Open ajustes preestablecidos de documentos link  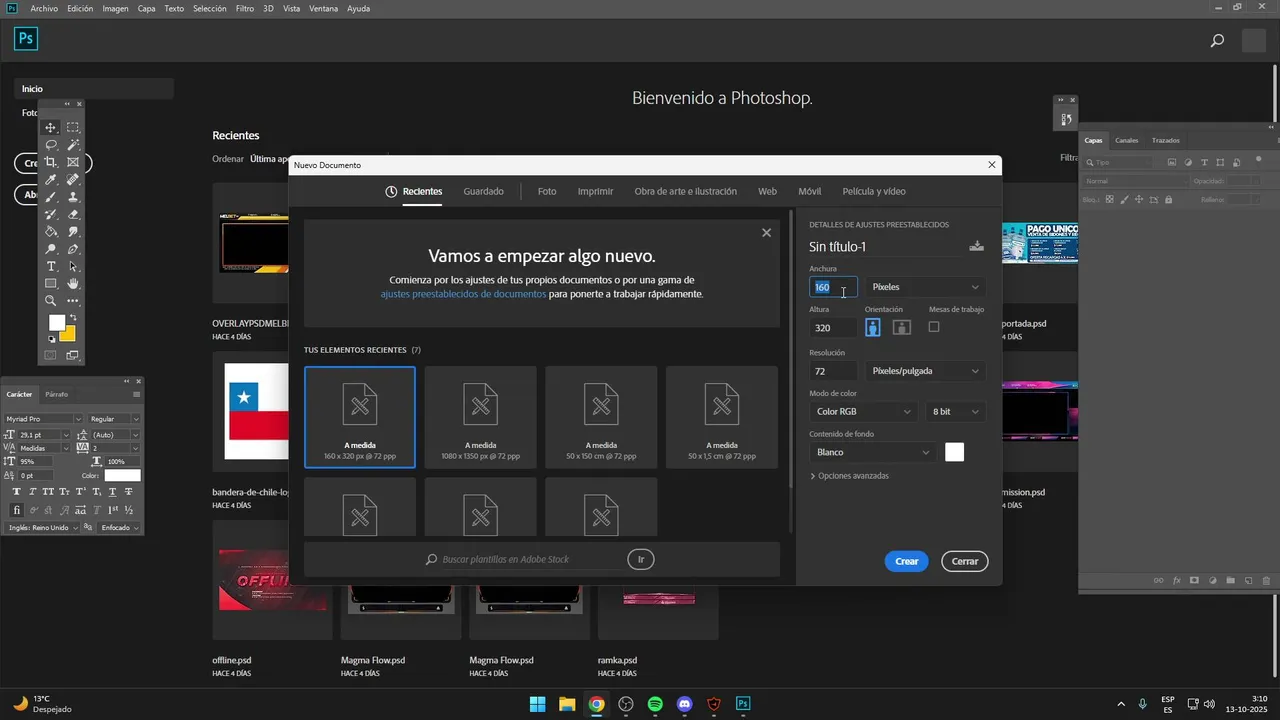pos(463,294)
